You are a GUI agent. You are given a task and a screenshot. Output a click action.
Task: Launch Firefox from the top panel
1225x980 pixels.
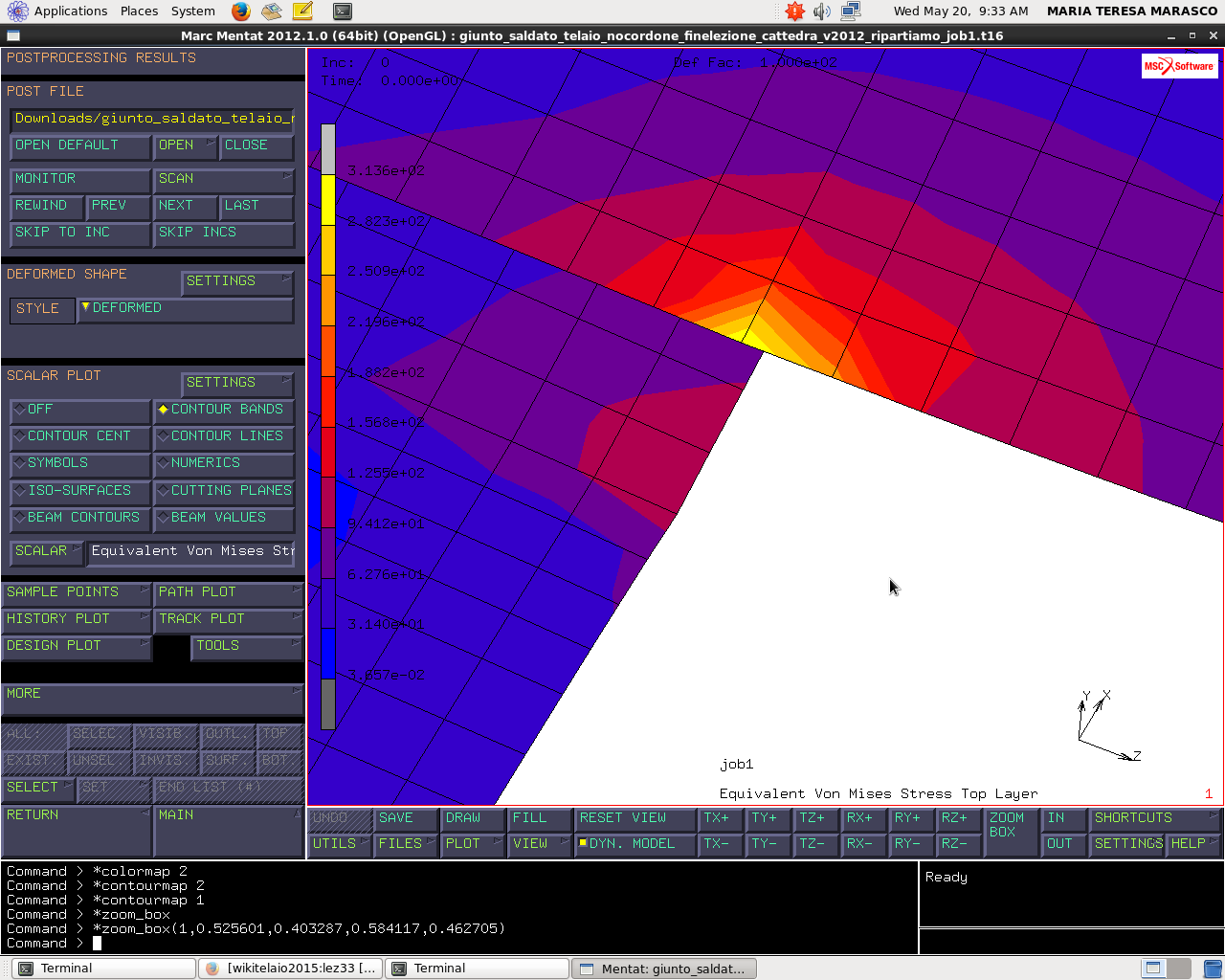[241, 11]
